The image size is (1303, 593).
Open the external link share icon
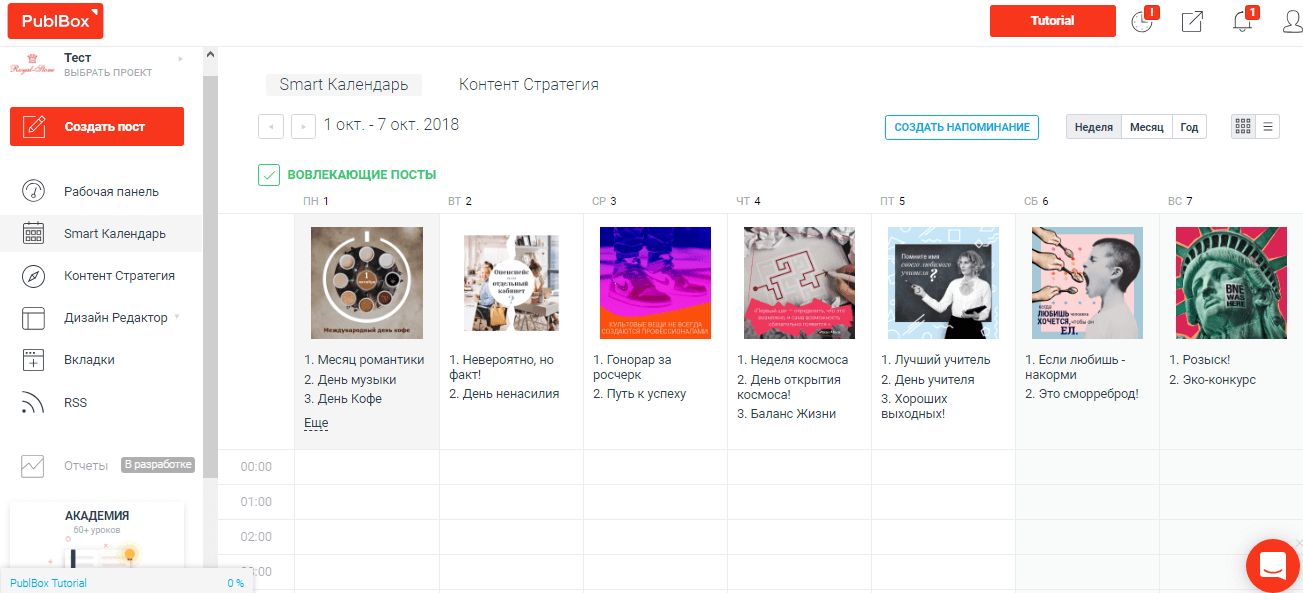pos(1192,22)
